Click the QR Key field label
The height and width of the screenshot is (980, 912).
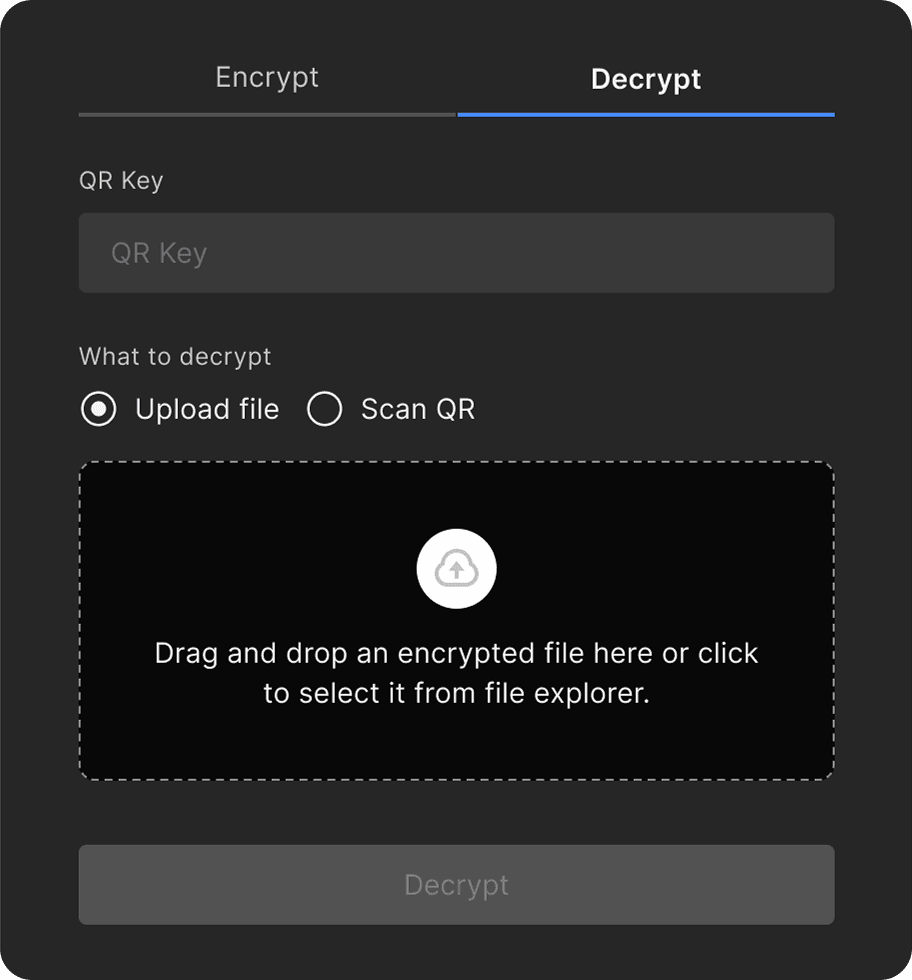pyautogui.click(x=121, y=181)
